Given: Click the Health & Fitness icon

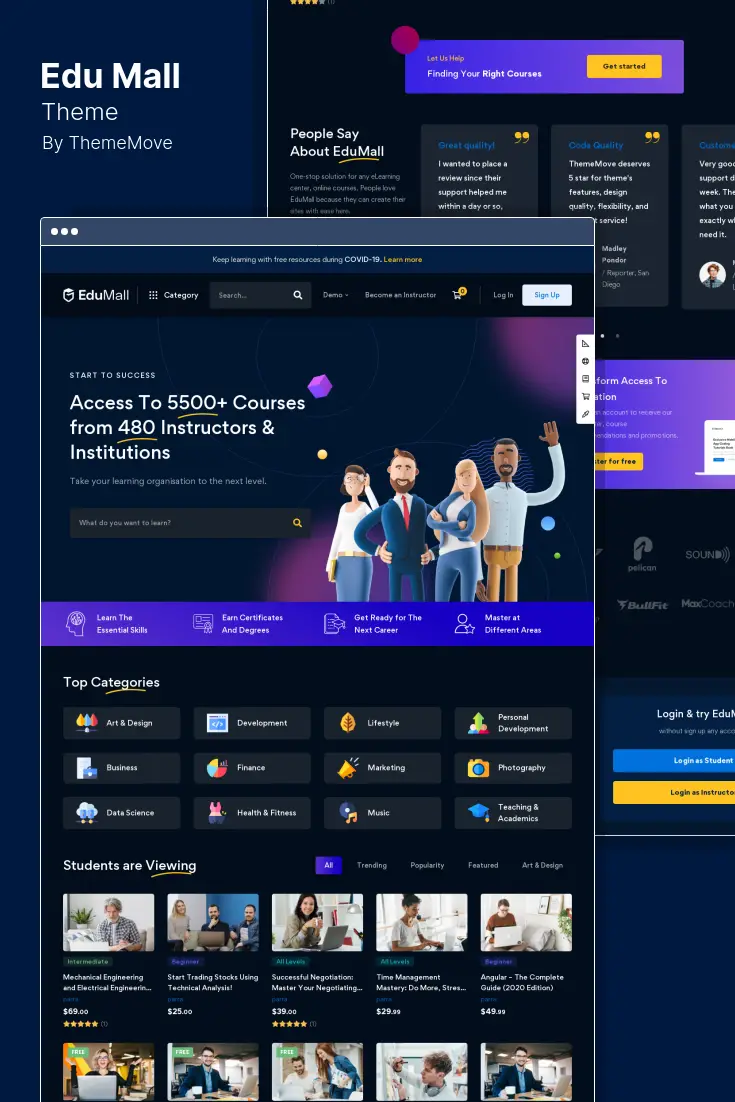Looking at the screenshot, I should (x=217, y=812).
